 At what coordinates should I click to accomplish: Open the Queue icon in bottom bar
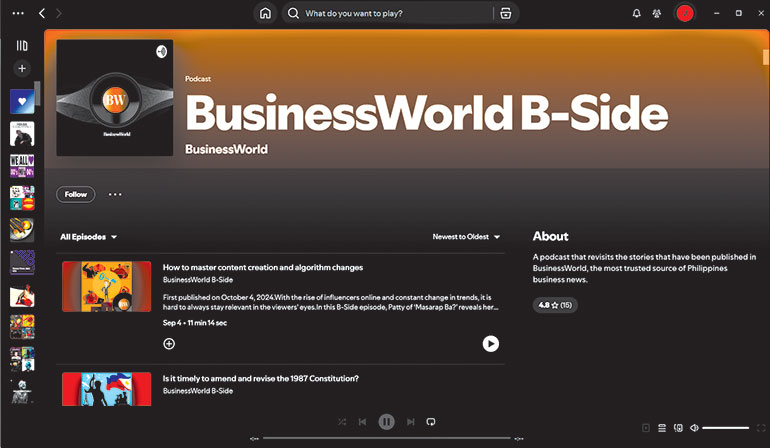coord(662,428)
